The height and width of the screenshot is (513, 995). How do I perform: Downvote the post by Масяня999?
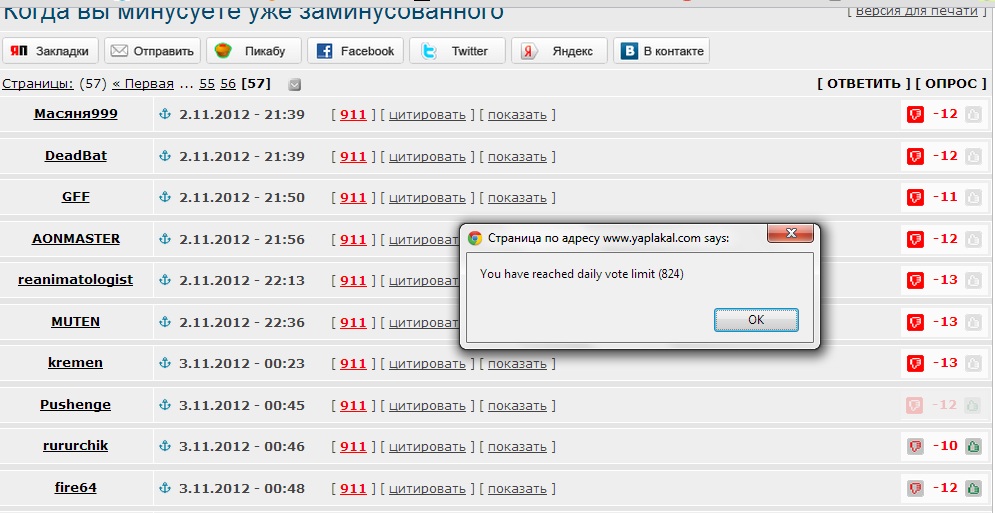(x=915, y=115)
